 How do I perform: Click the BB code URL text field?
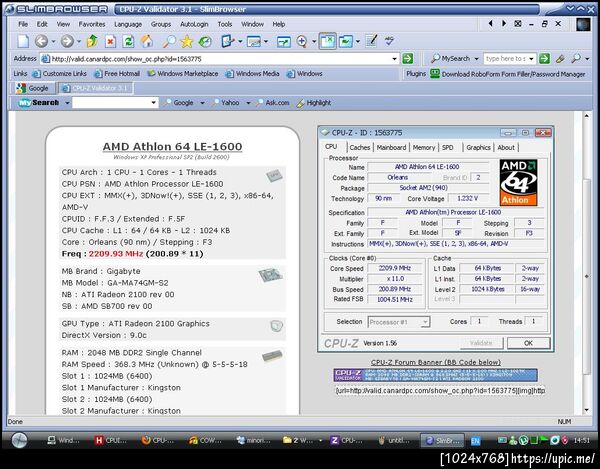point(440,391)
